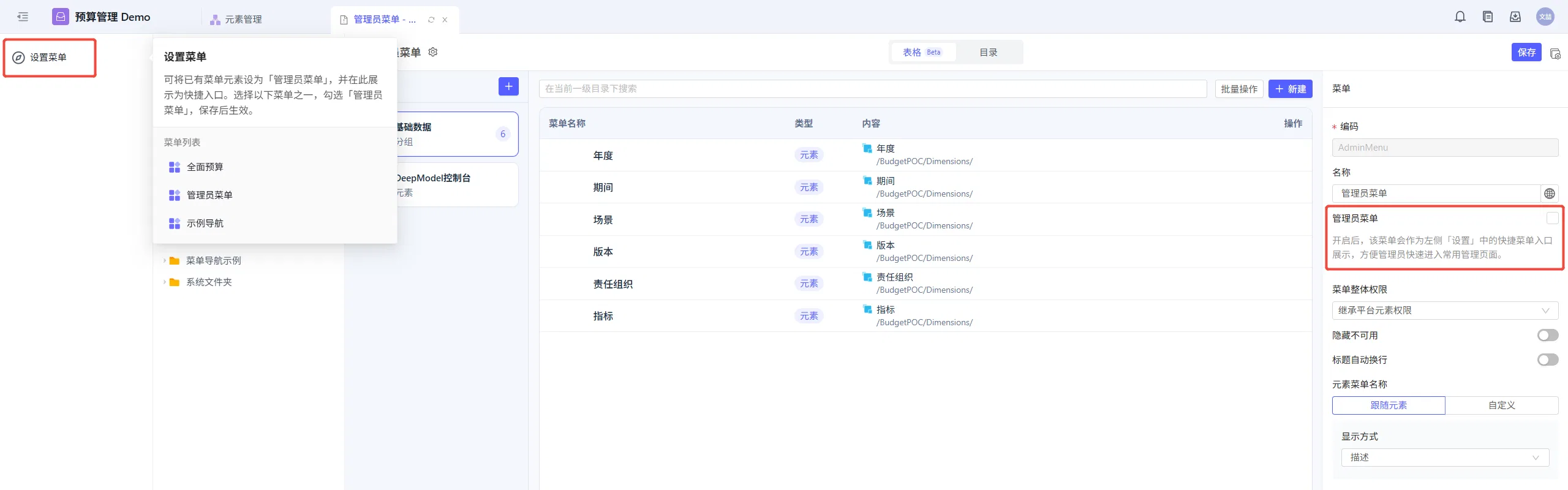Image resolution: width=1568 pixels, height=490 pixels.
Task: Open the 显示方式 dropdown
Action: pos(1445,458)
